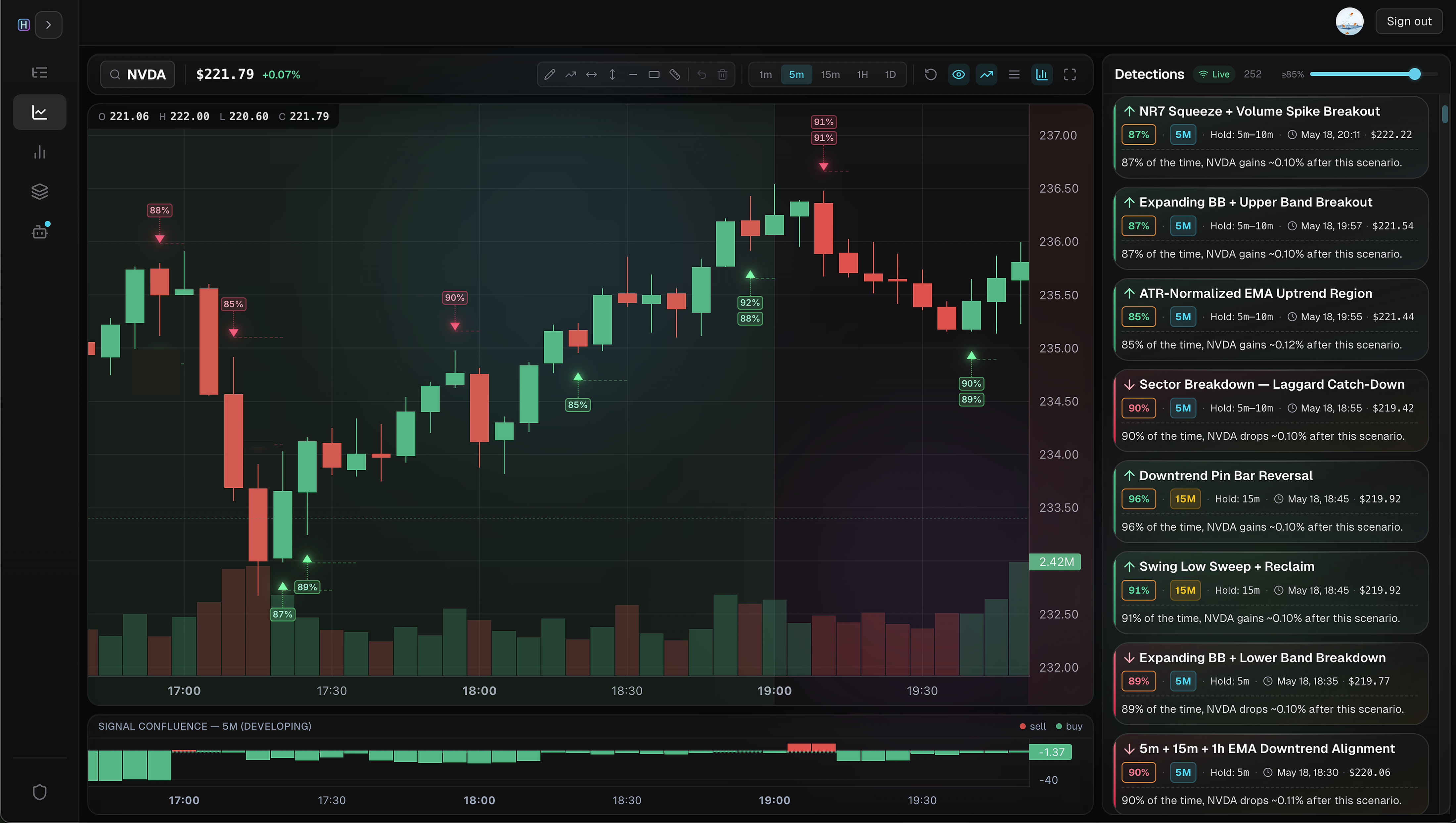This screenshot has height=823, width=1456.
Task: Select the pencil freehand draw tool
Action: coord(549,75)
